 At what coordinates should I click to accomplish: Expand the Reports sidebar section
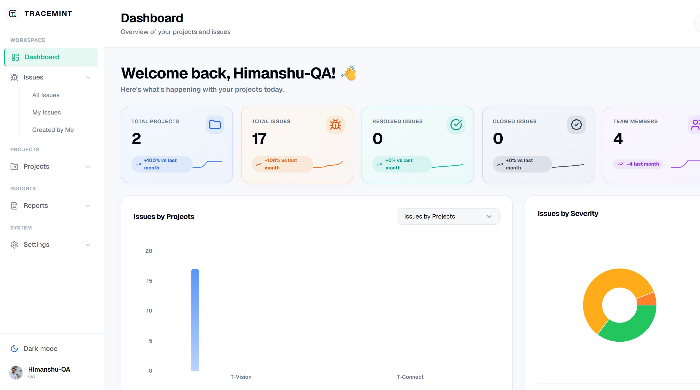tap(88, 206)
